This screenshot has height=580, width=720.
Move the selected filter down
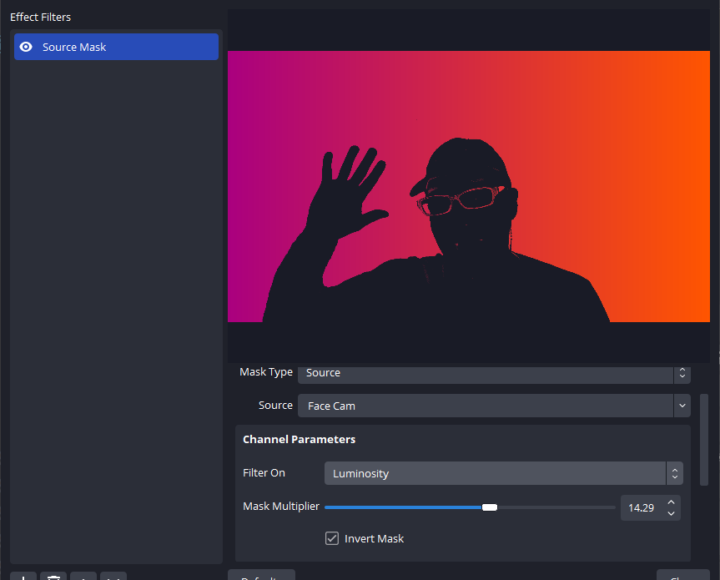(113, 577)
